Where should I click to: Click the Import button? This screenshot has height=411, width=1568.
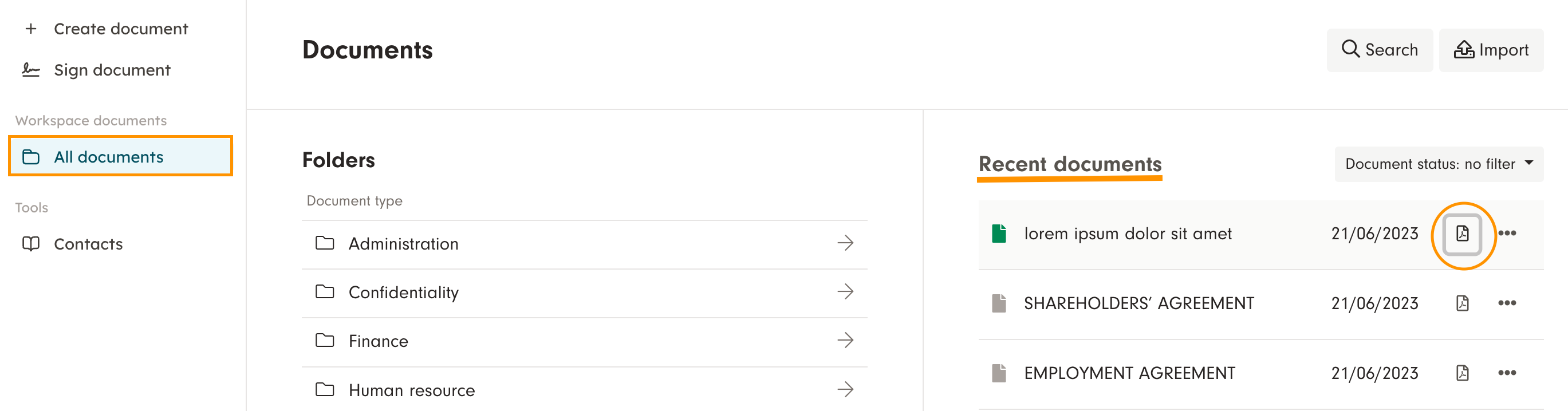coord(1491,50)
